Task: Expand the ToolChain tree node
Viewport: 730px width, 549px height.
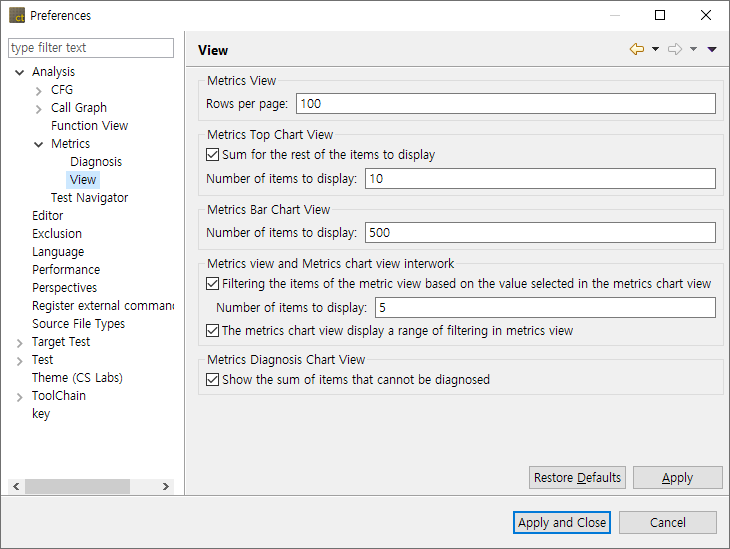Action: point(20,397)
